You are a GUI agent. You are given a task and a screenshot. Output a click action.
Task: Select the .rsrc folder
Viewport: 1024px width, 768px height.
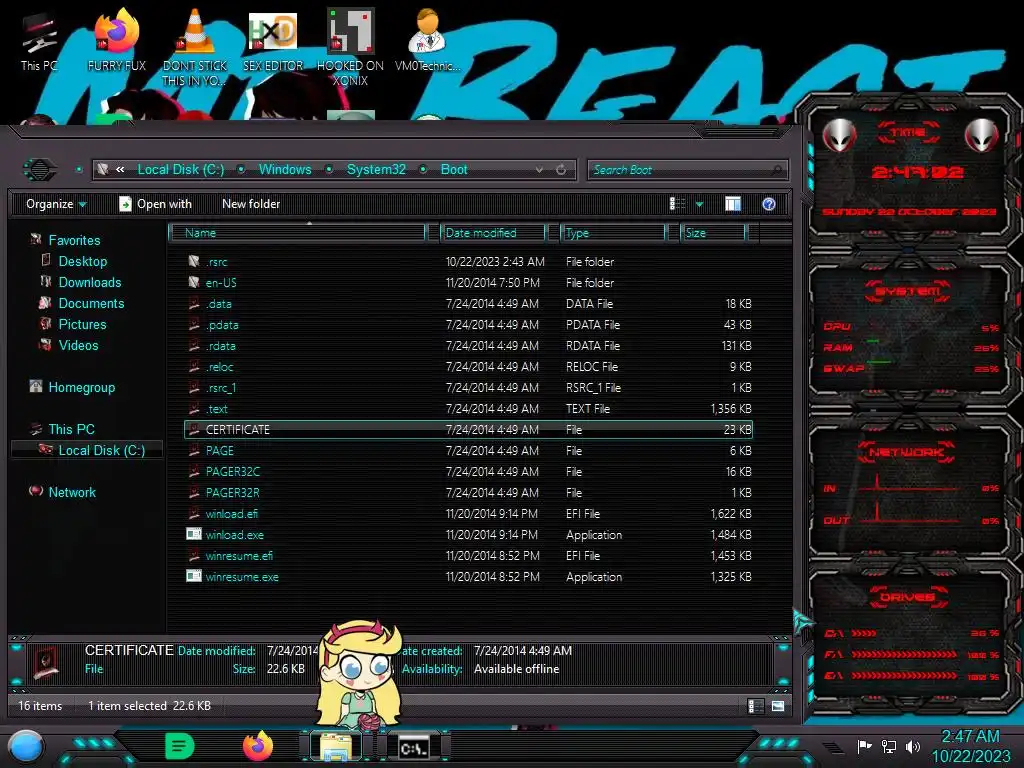pos(217,262)
